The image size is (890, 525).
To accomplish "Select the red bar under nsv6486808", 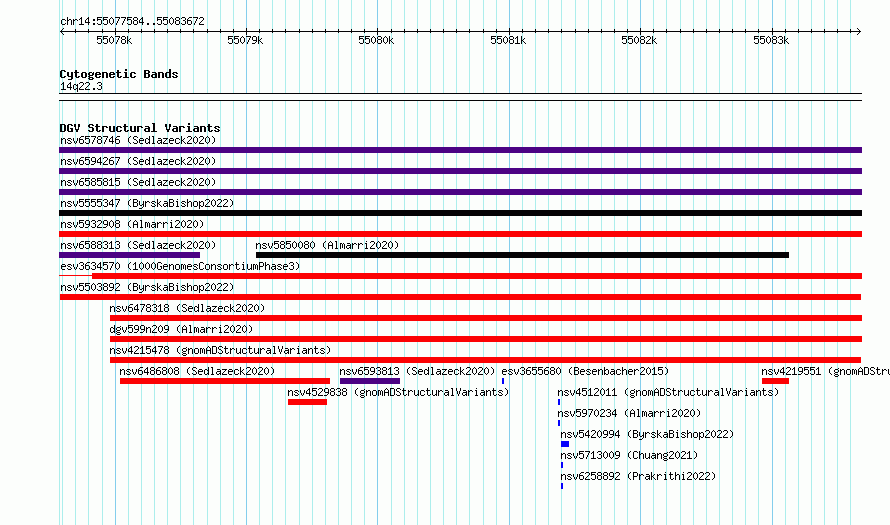I will [225, 381].
